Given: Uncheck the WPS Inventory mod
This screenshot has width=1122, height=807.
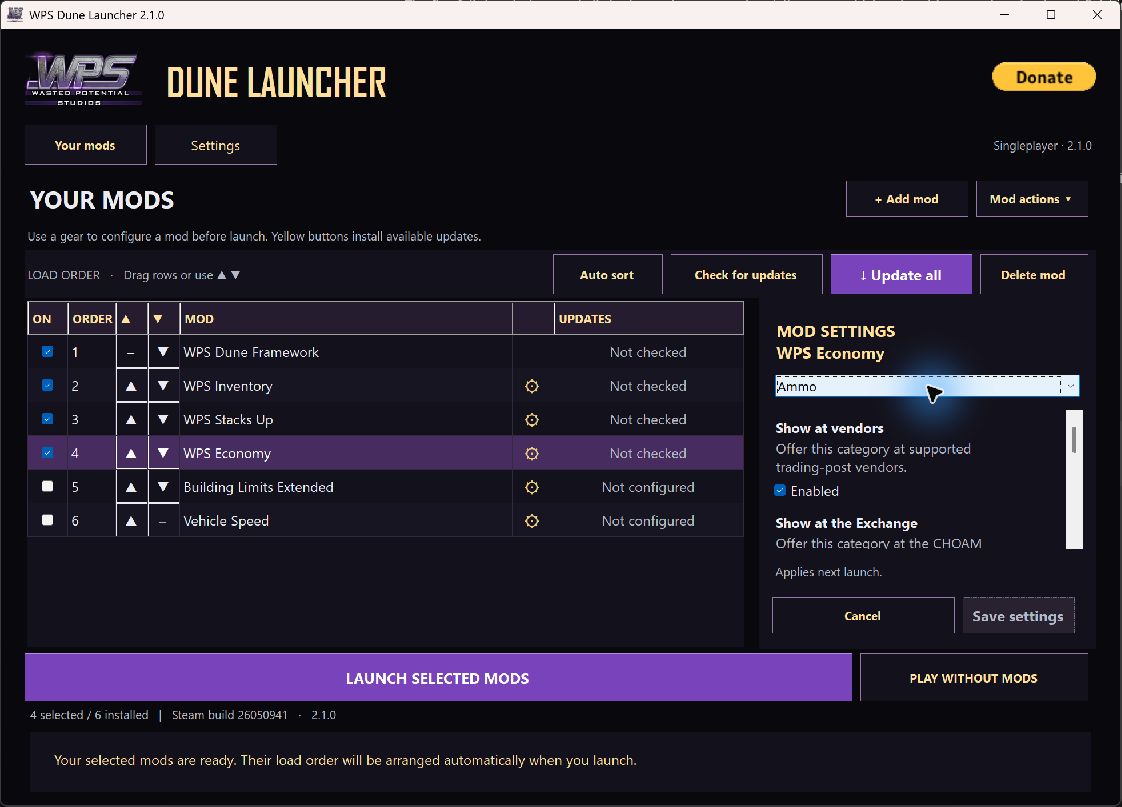Looking at the screenshot, I should click(47, 386).
